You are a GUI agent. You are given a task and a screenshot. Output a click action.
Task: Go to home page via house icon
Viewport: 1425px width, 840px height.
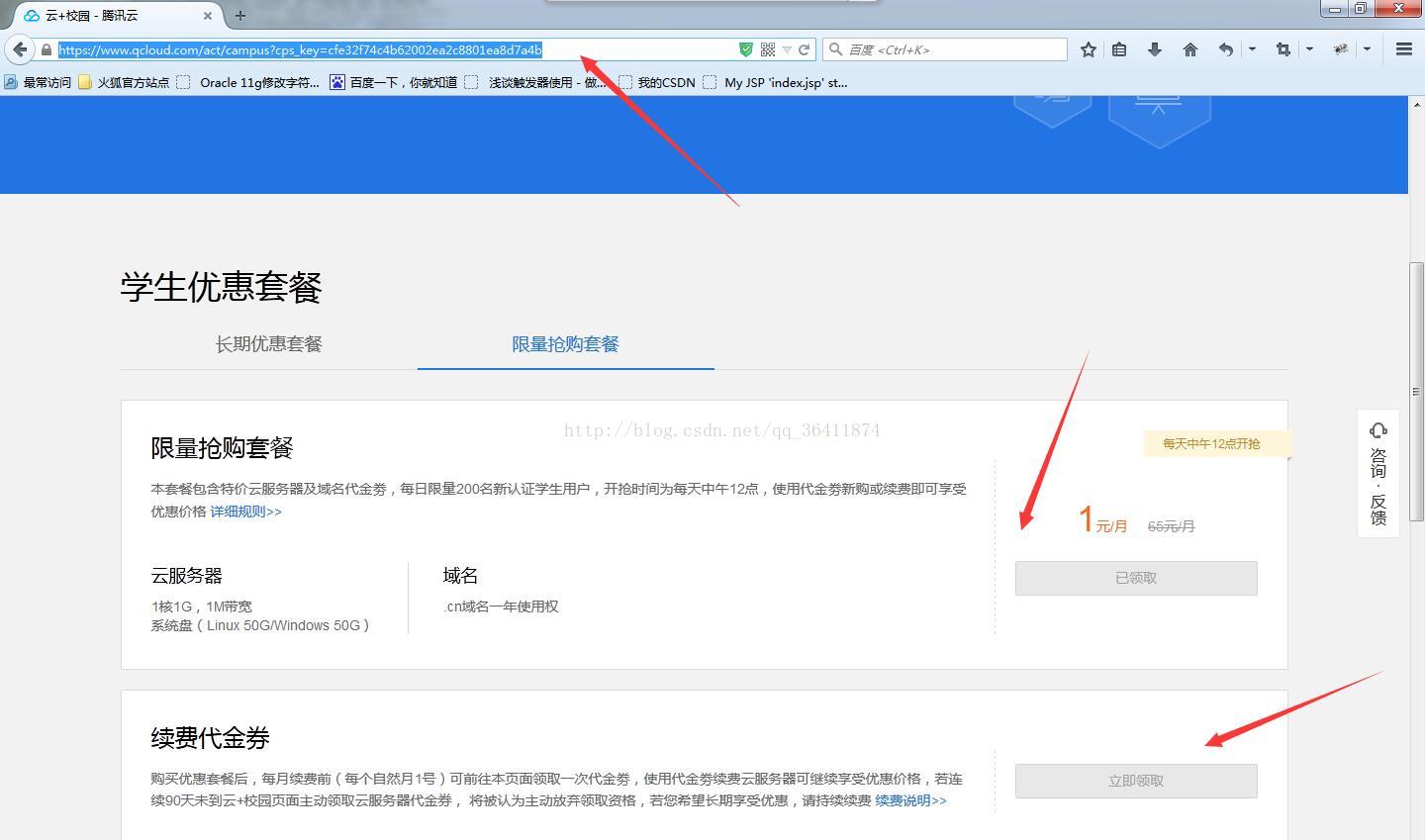[1190, 49]
